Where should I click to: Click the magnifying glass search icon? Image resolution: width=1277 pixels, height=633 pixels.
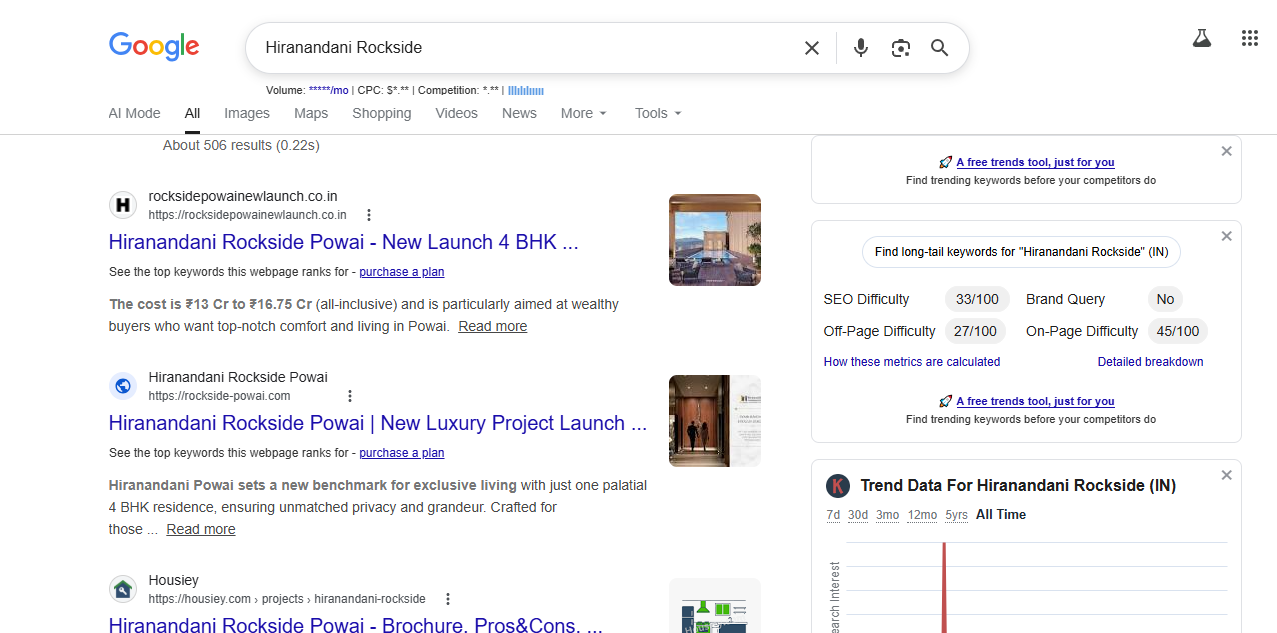[939, 48]
